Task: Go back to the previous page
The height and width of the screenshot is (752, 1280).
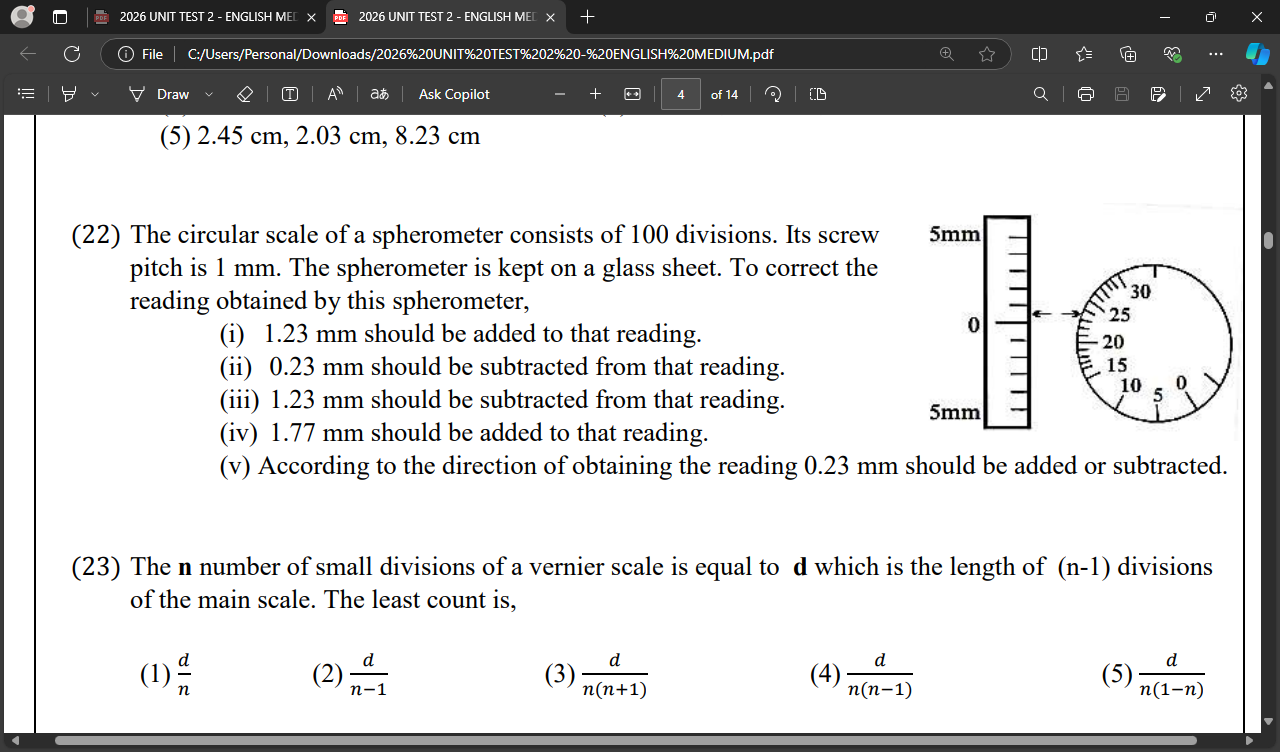Action: pyautogui.click(x=28, y=54)
